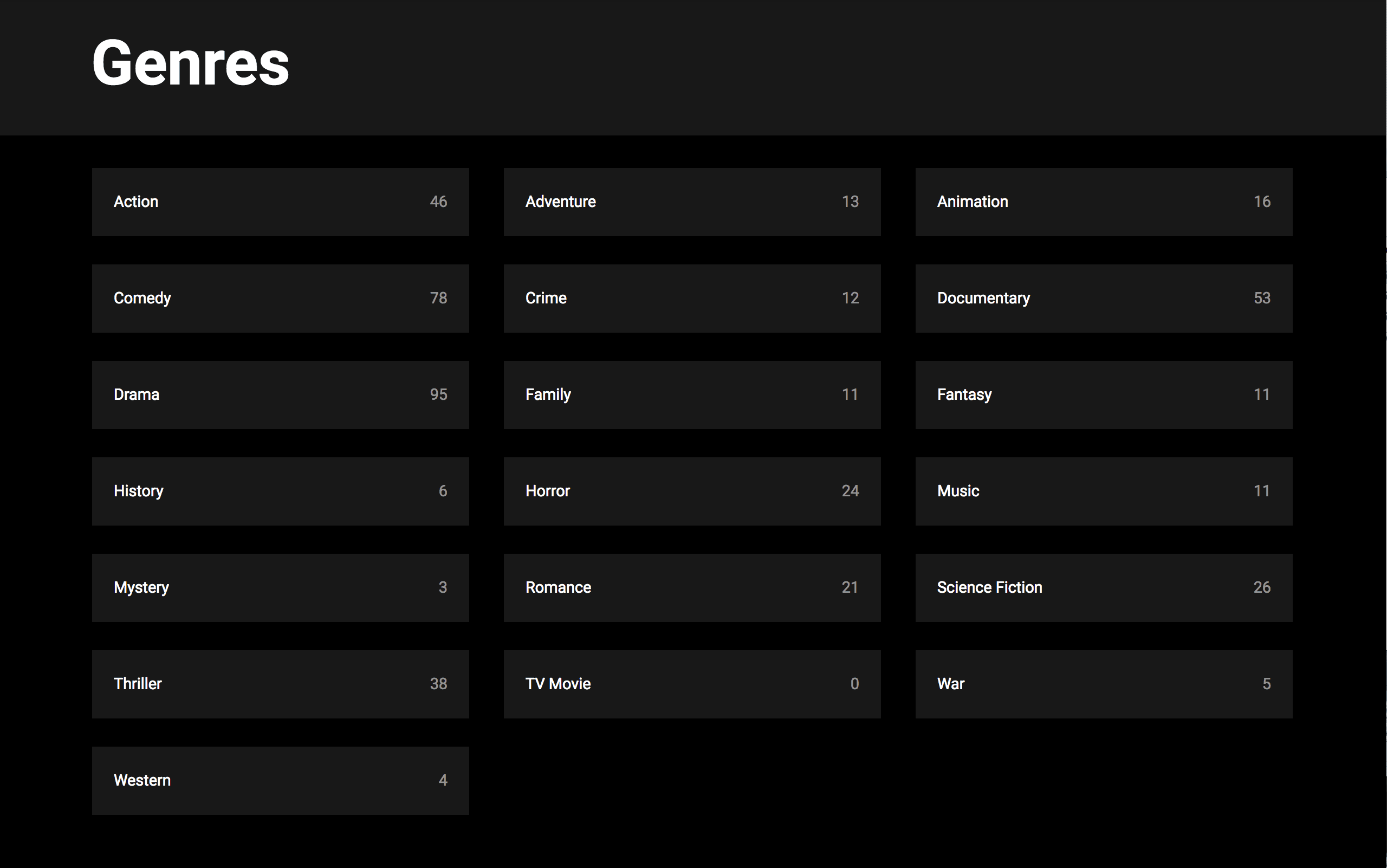This screenshot has width=1387, height=868.
Task: Open the Science Fiction genre card
Action: coord(1104,588)
